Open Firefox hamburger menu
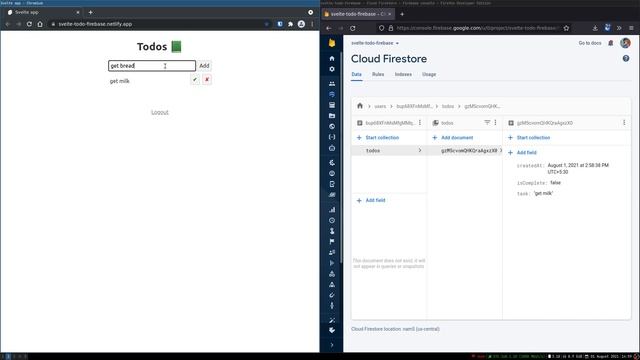This screenshot has width=640, height=360. (631, 28)
